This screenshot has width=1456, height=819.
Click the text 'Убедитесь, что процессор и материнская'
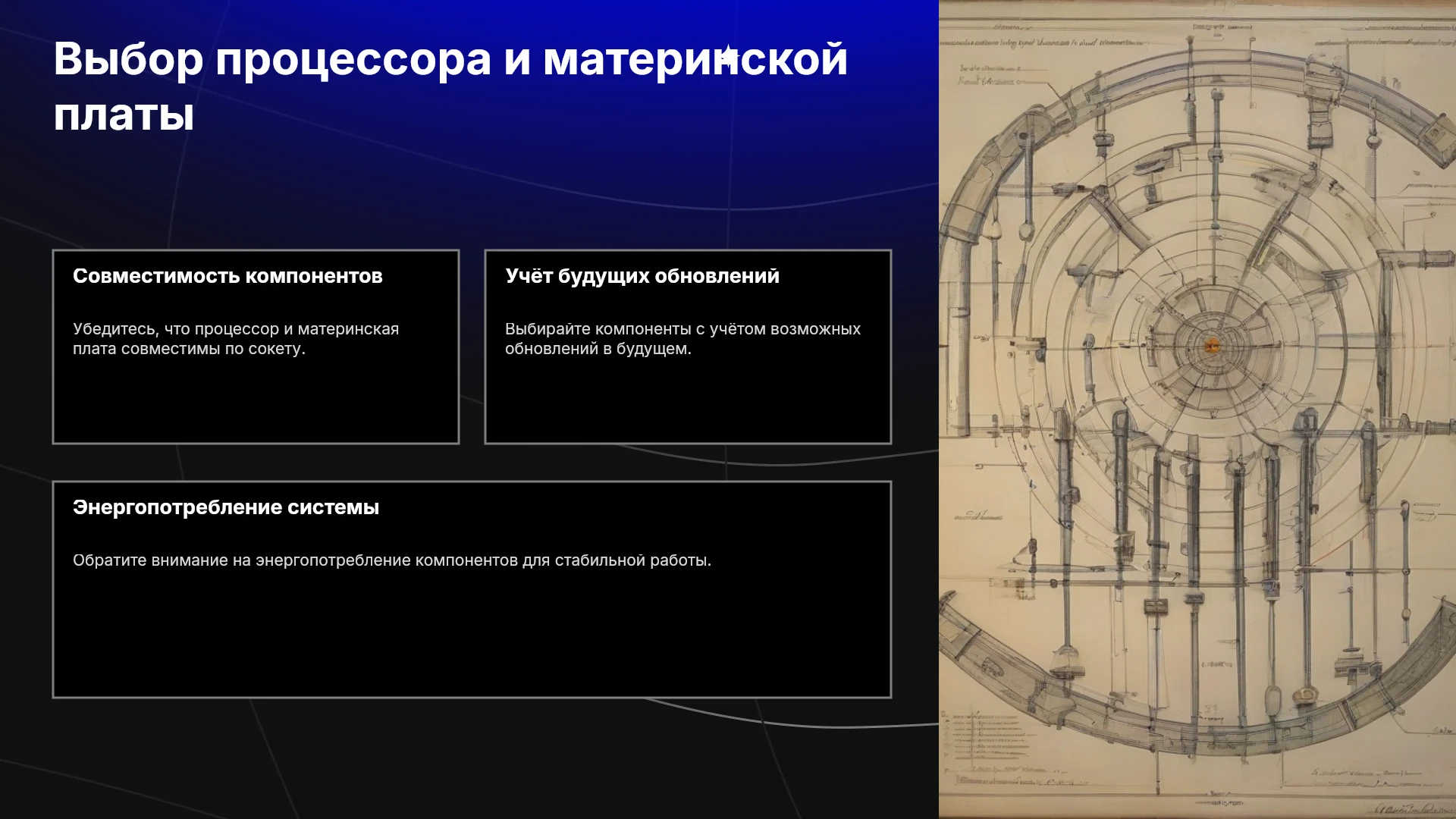[x=236, y=329]
